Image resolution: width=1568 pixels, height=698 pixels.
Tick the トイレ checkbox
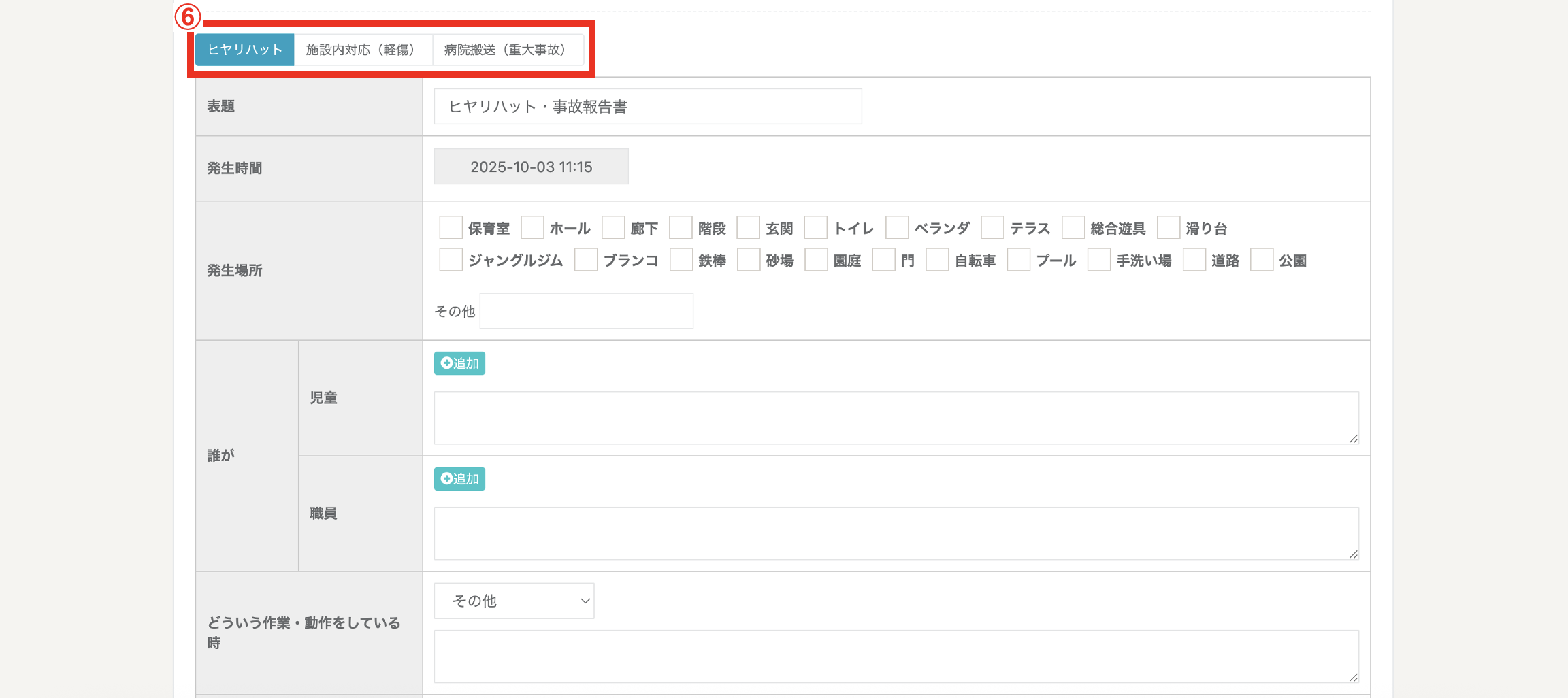(x=816, y=228)
